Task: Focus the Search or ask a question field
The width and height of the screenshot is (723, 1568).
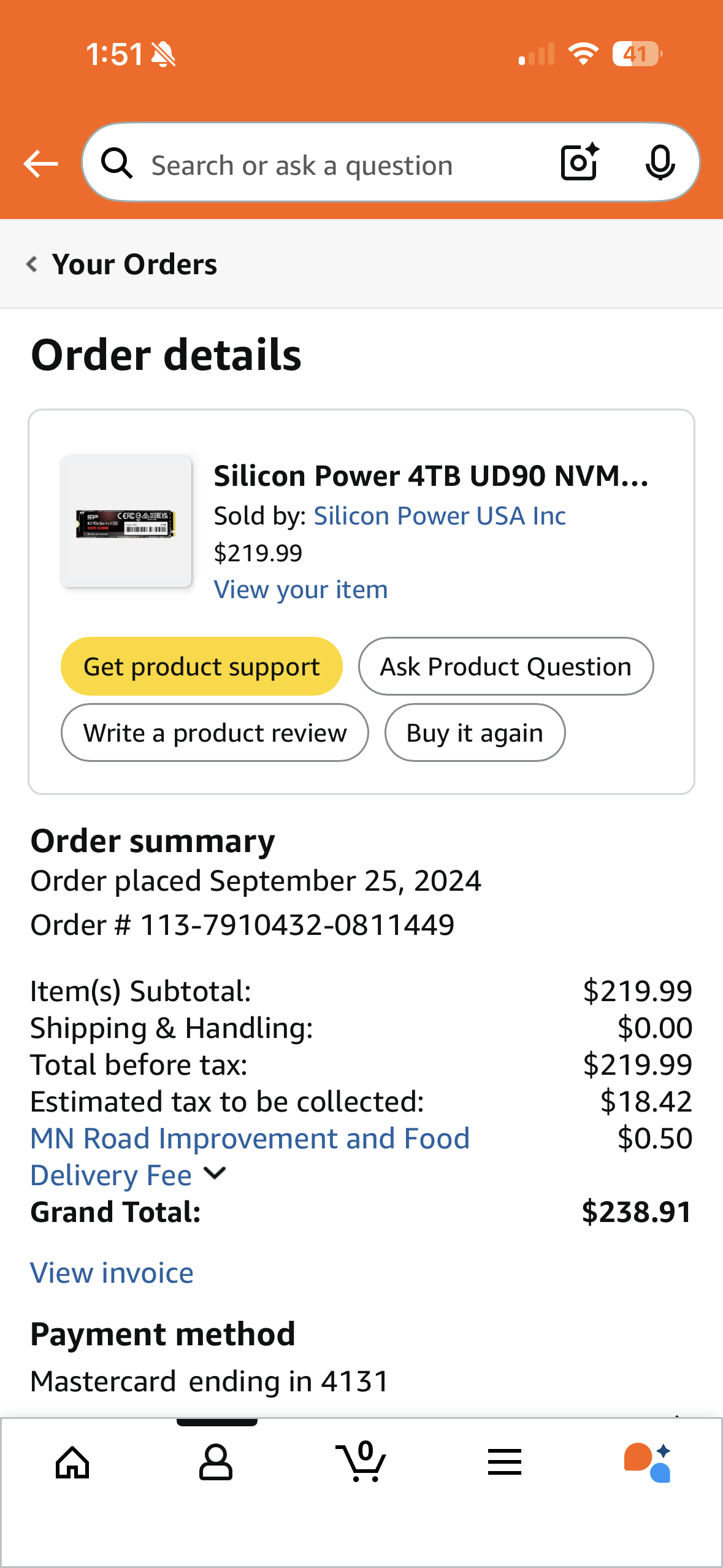Action: click(x=331, y=165)
